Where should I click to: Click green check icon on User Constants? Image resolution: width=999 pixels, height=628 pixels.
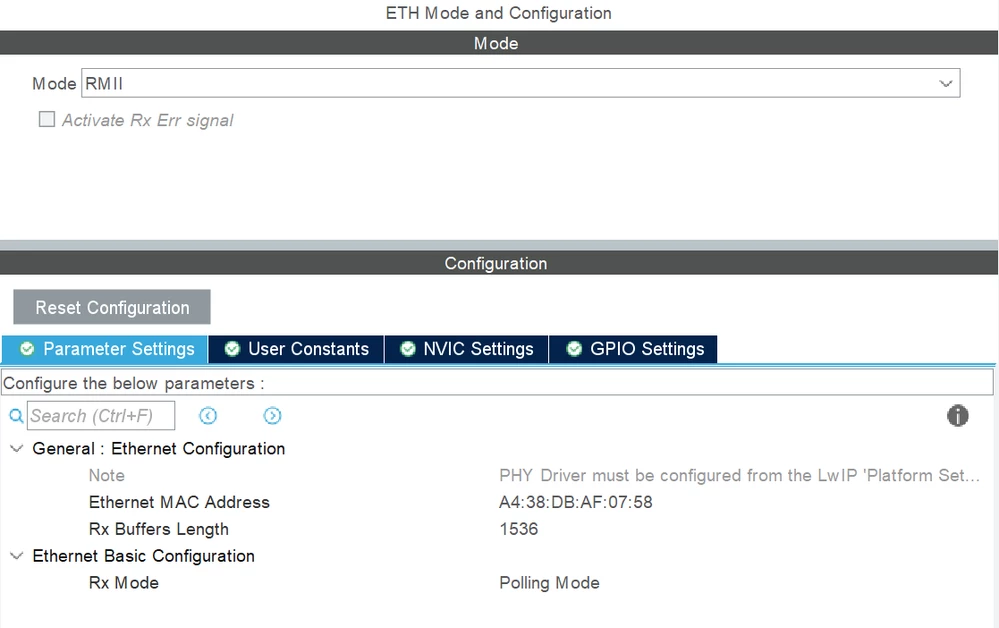pyautogui.click(x=232, y=349)
